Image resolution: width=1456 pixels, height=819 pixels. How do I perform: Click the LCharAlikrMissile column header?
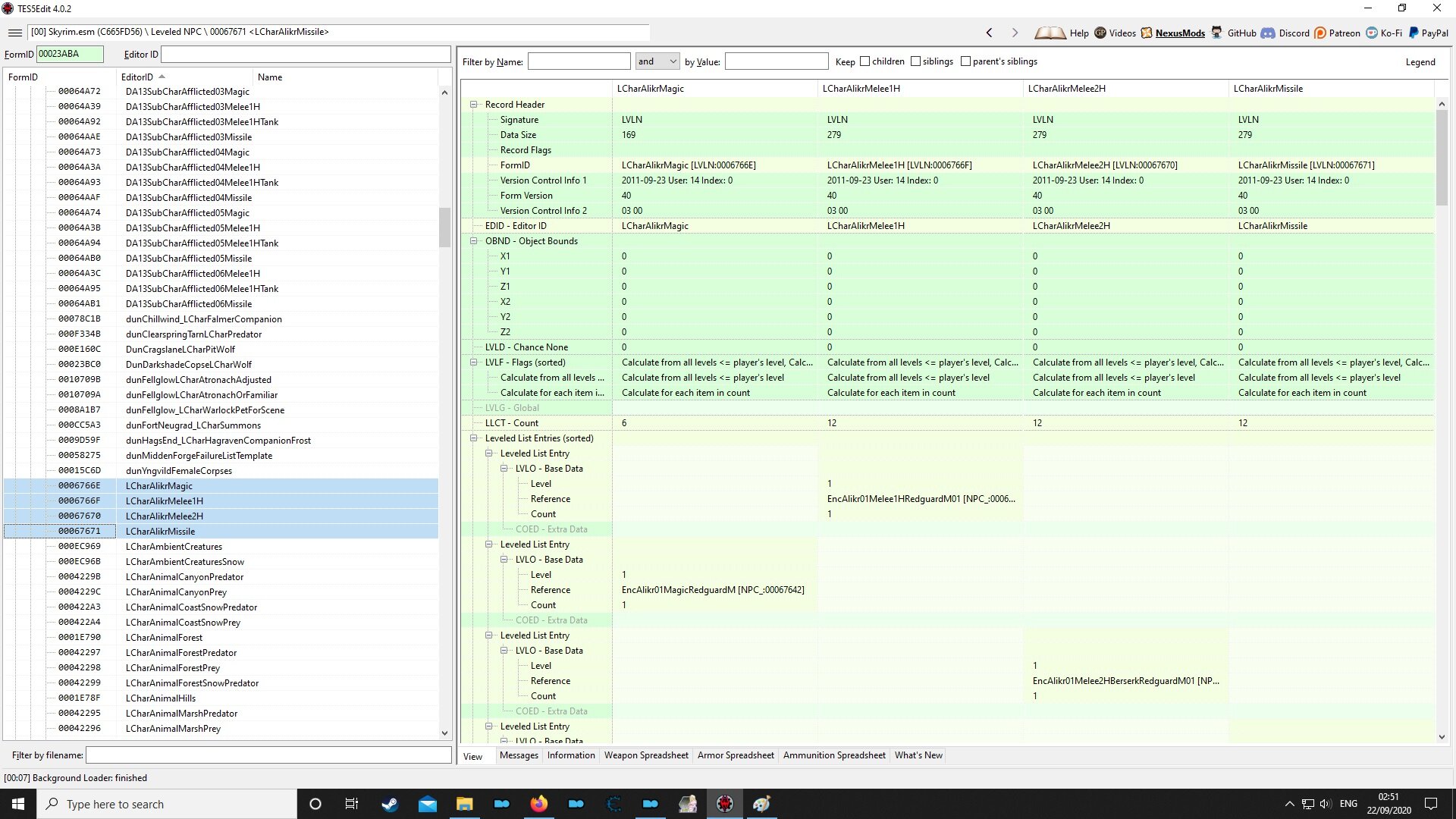click(1331, 89)
